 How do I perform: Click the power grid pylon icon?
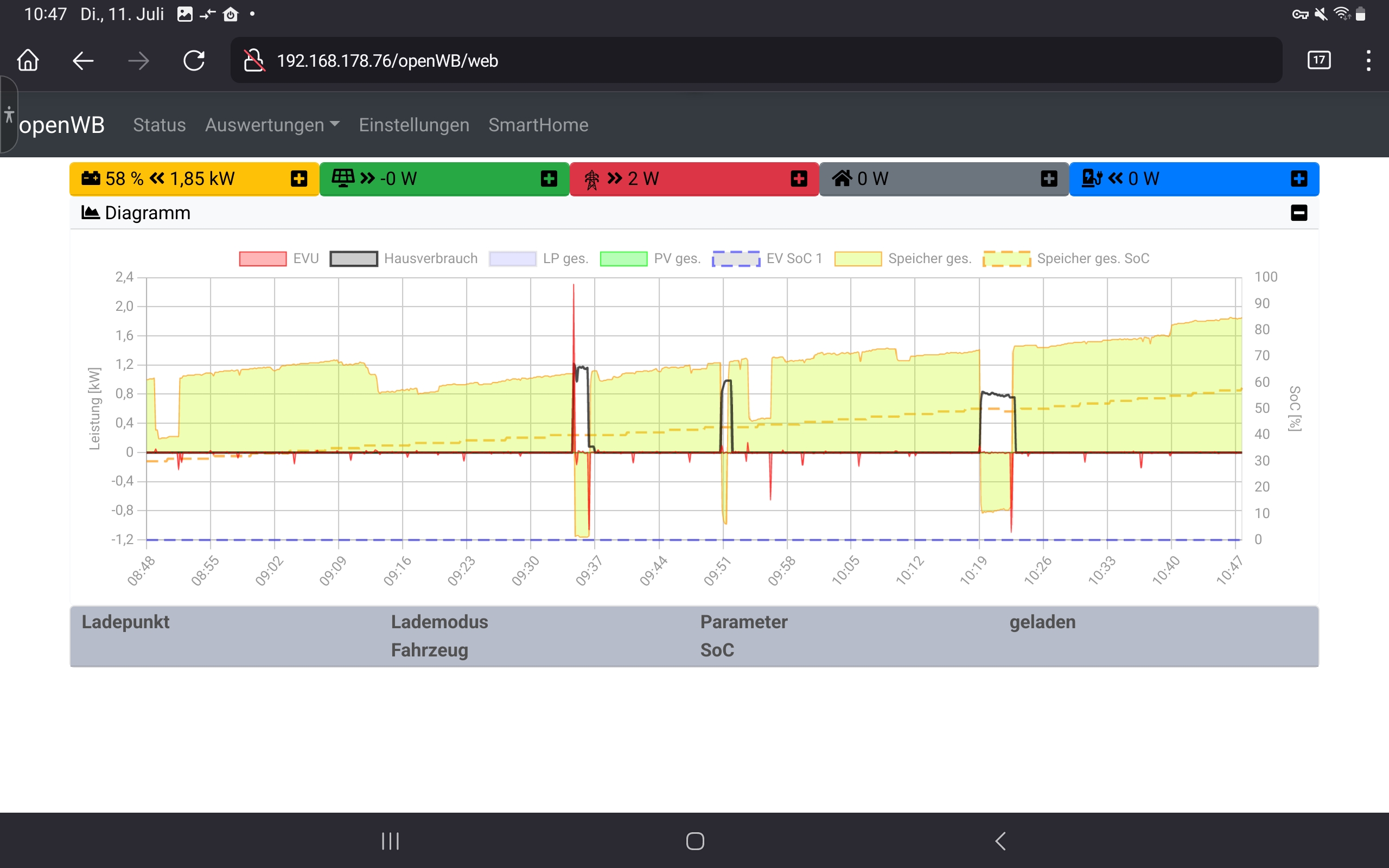(x=592, y=179)
